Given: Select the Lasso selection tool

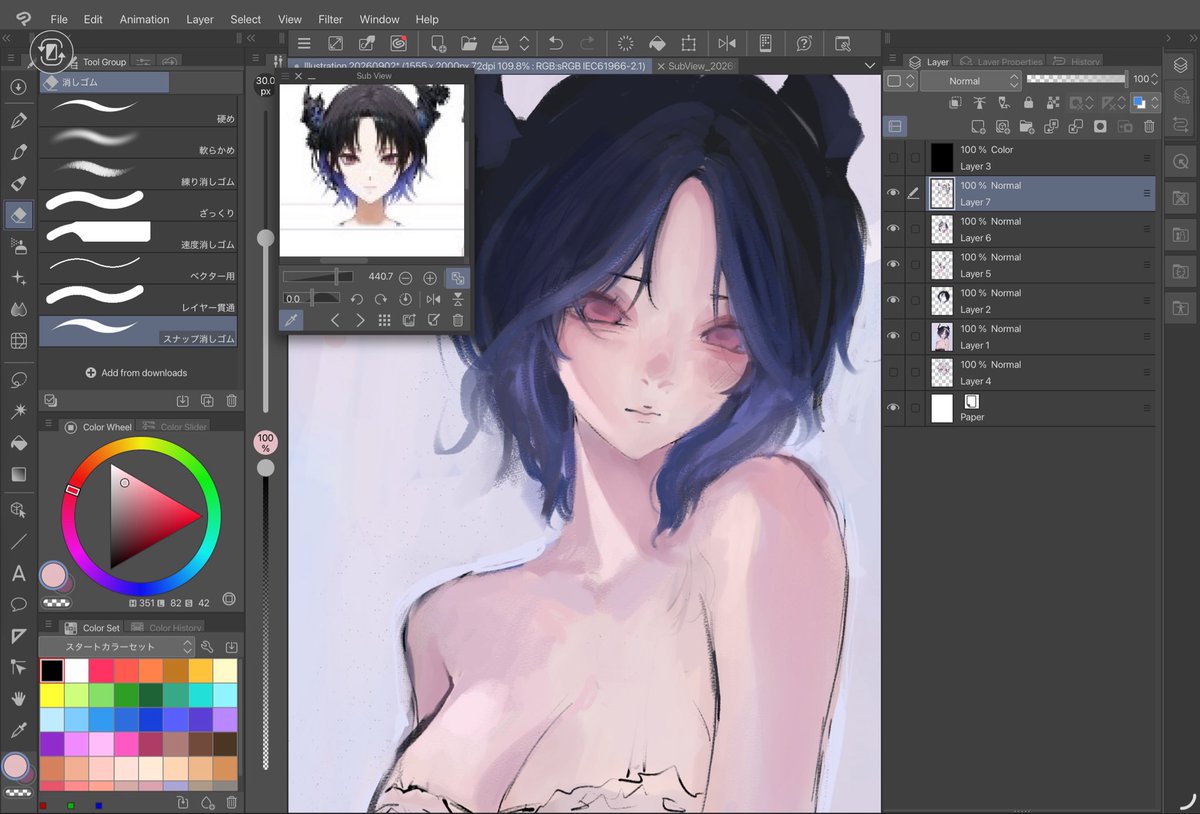Looking at the screenshot, I should [x=18, y=380].
